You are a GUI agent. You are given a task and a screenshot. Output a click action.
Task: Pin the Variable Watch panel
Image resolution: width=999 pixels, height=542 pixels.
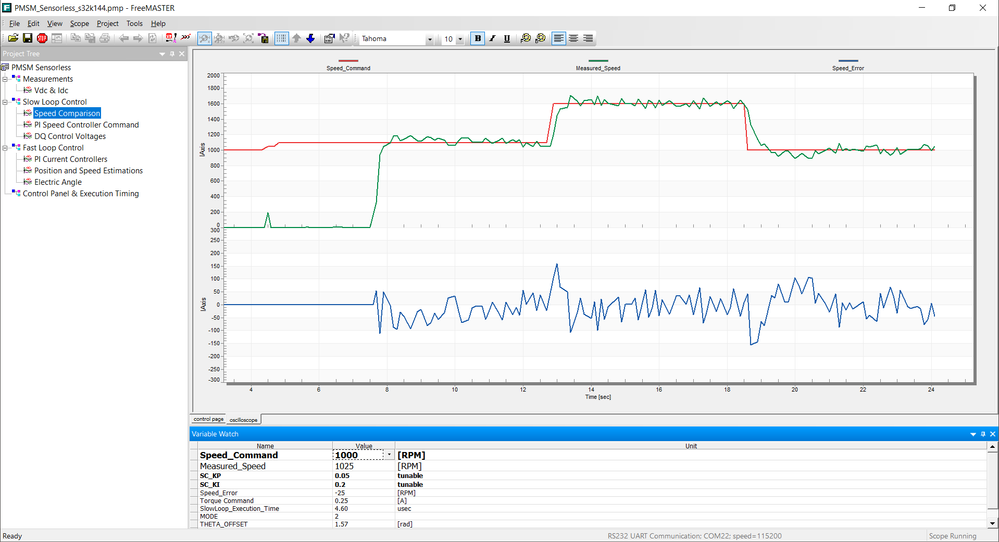click(983, 434)
